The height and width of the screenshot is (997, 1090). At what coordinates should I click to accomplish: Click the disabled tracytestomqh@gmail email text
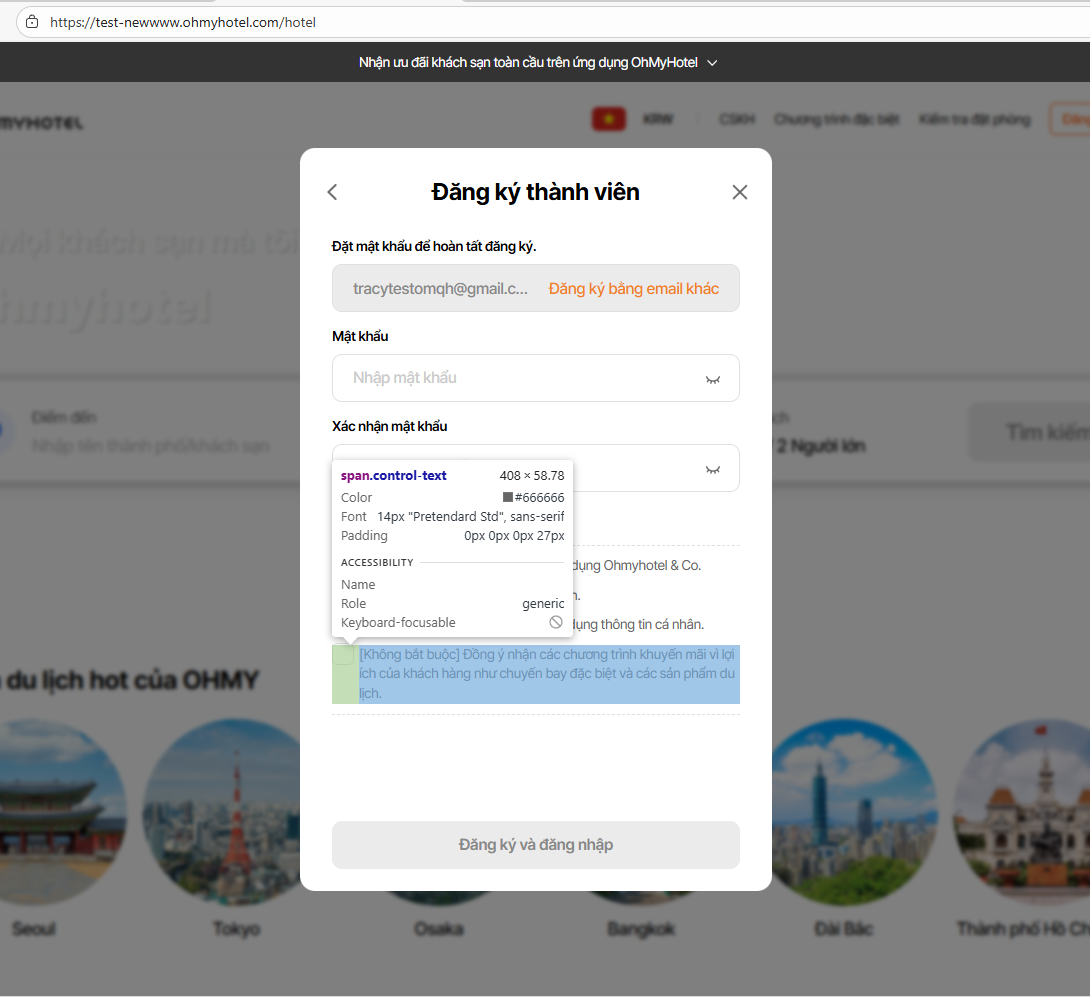[x=440, y=289]
